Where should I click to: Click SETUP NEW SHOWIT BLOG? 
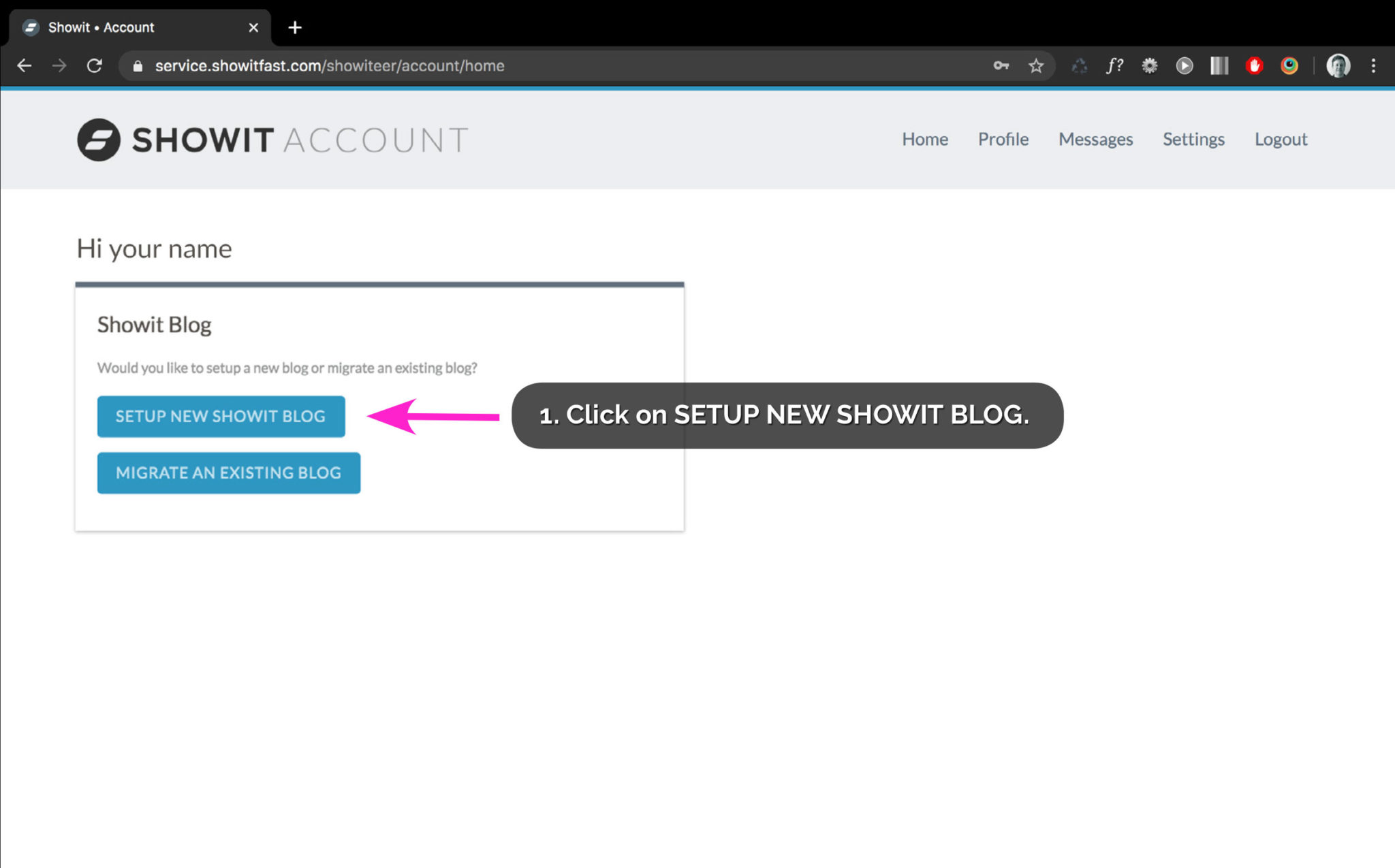click(221, 416)
